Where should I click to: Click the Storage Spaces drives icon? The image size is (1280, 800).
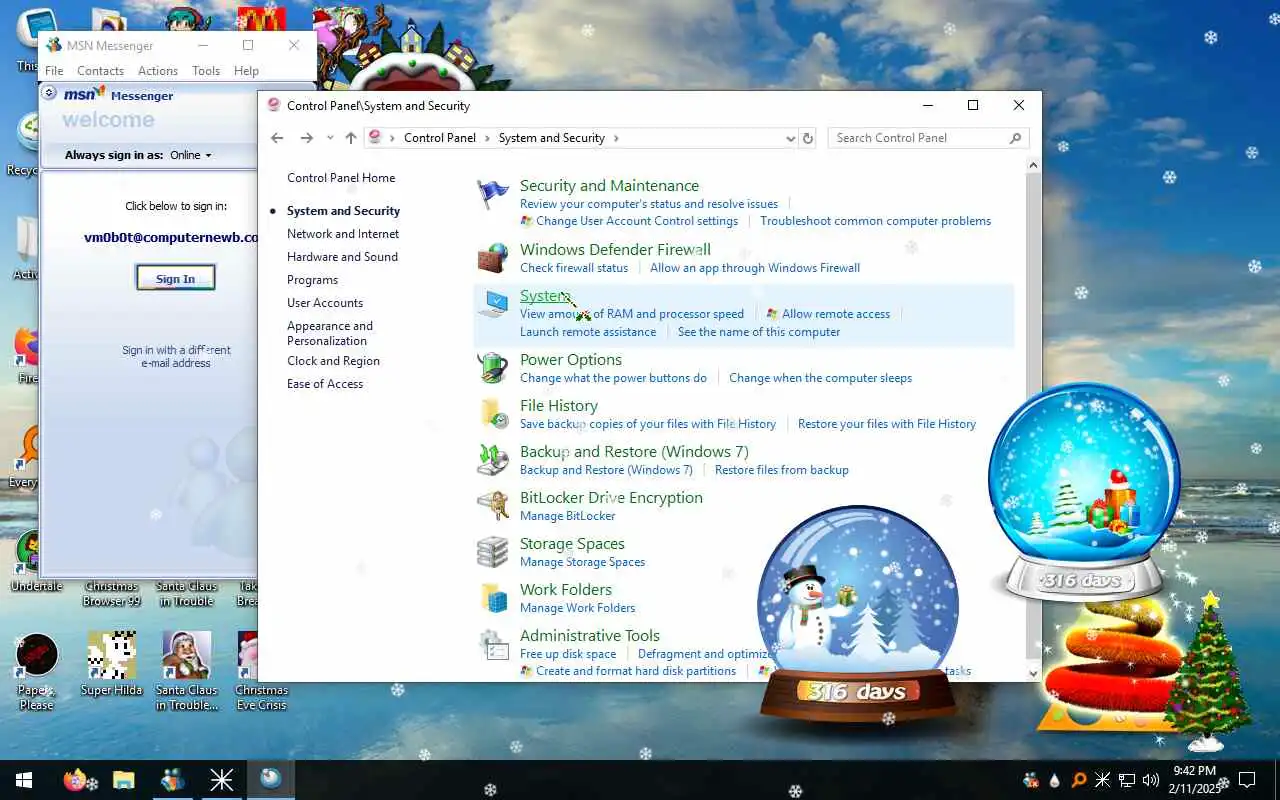coord(492,552)
